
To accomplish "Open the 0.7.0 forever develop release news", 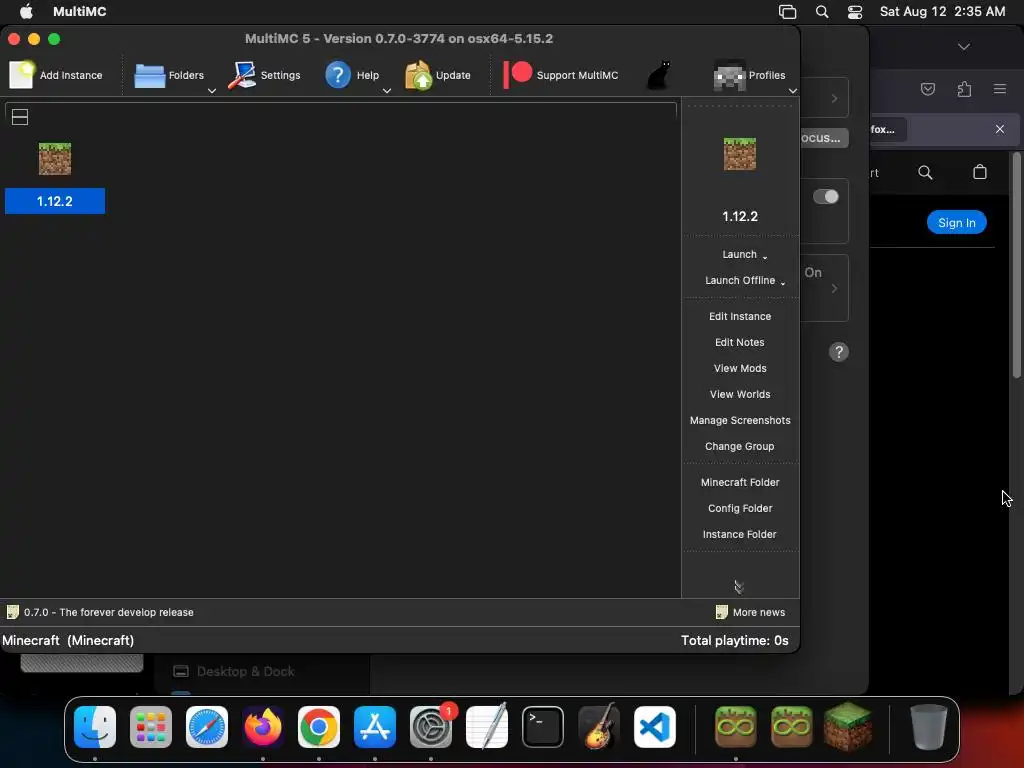I will pyautogui.click(x=108, y=613).
